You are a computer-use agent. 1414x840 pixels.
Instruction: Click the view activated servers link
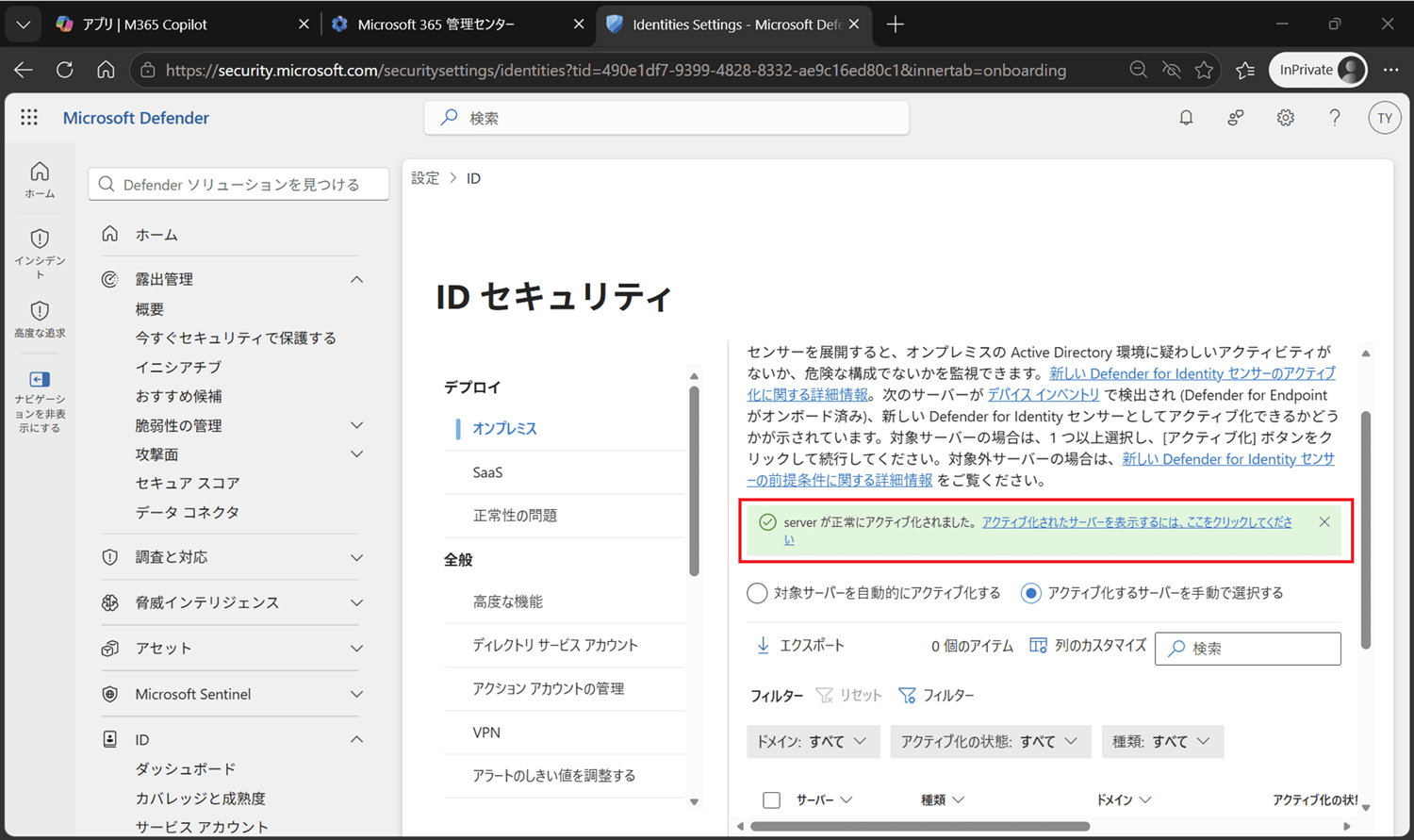[1137, 522]
